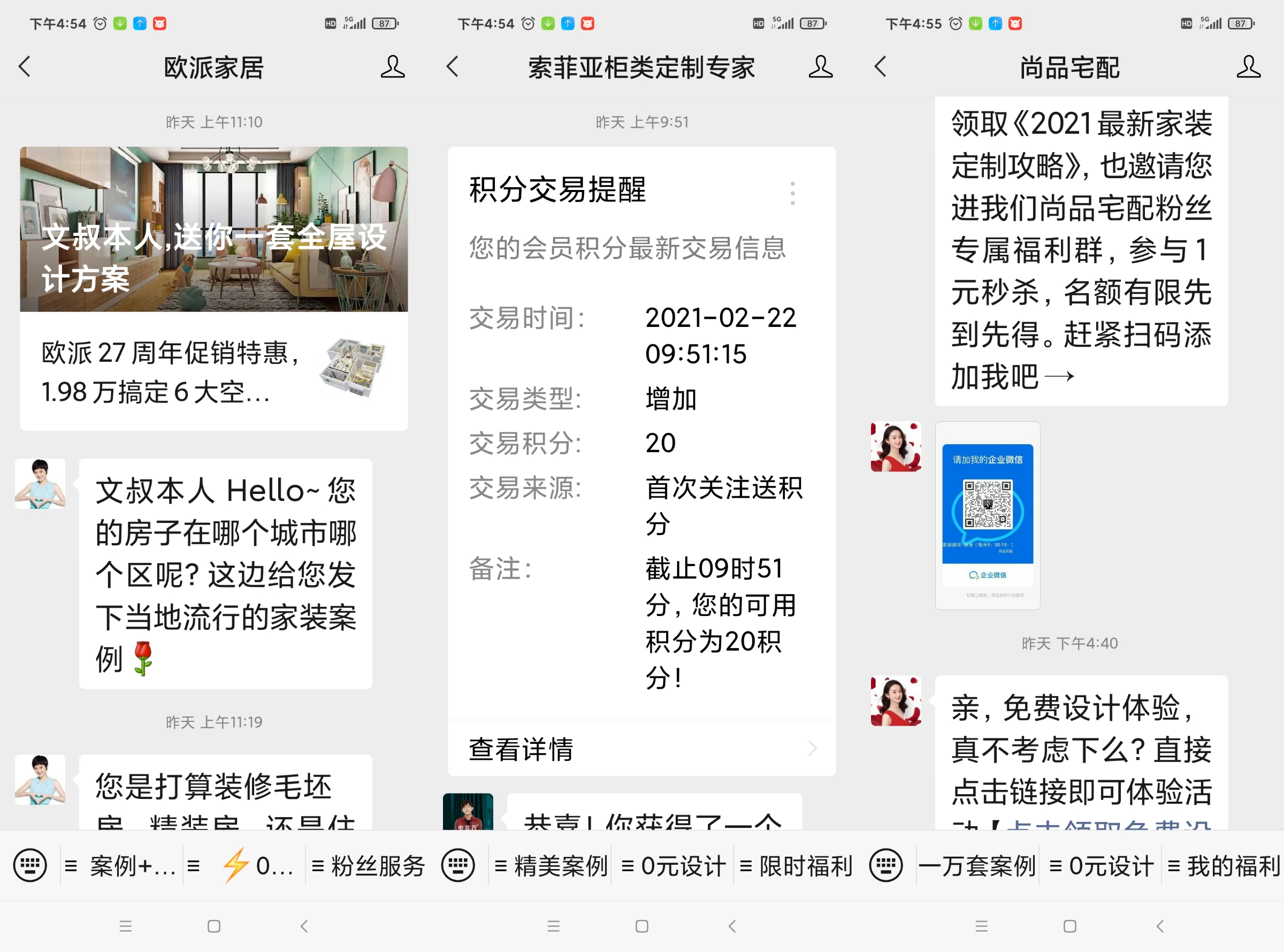Switch to keyboard input in 欧派家居

[30, 865]
